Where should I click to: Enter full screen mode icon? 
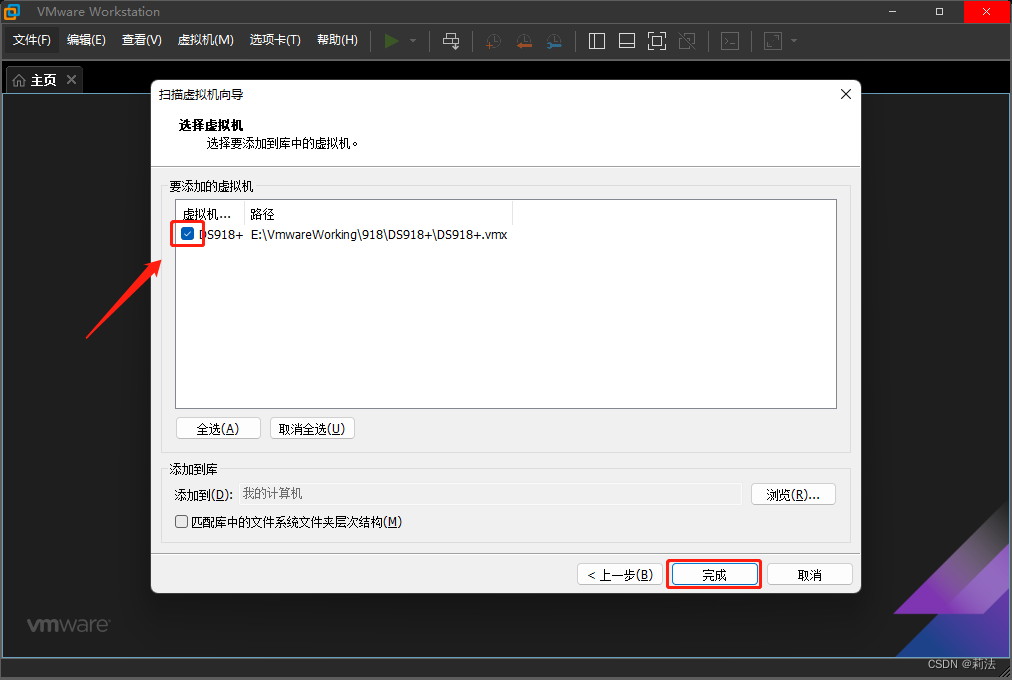pyautogui.click(x=656, y=41)
